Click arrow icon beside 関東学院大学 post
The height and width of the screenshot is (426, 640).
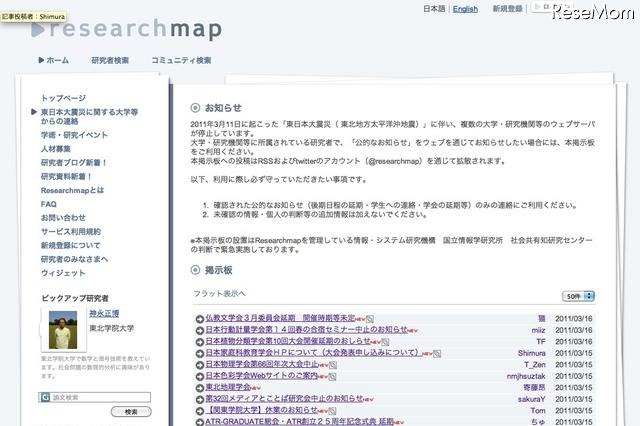point(200,411)
